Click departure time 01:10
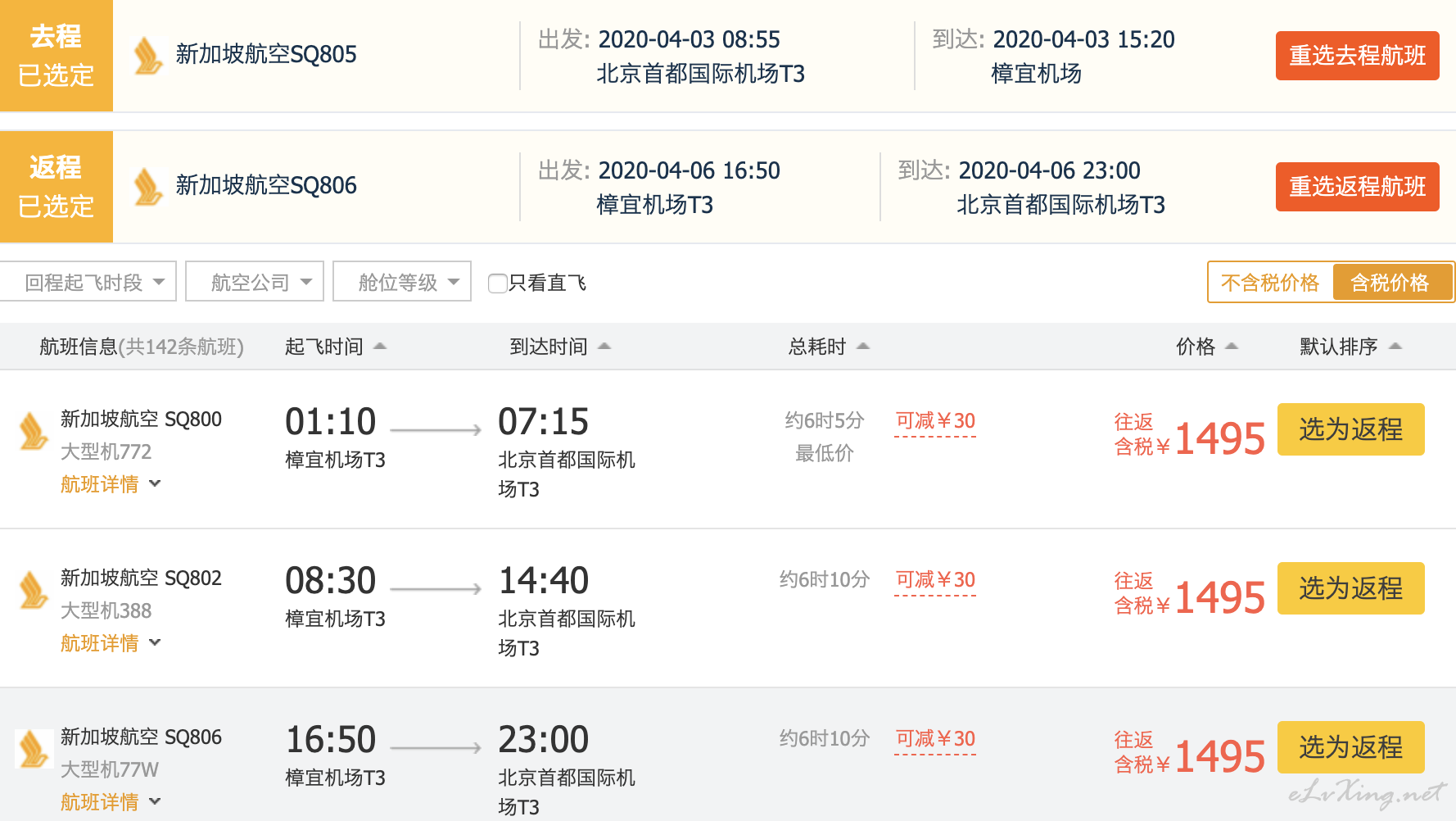The width and height of the screenshot is (1456, 821). (x=331, y=422)
